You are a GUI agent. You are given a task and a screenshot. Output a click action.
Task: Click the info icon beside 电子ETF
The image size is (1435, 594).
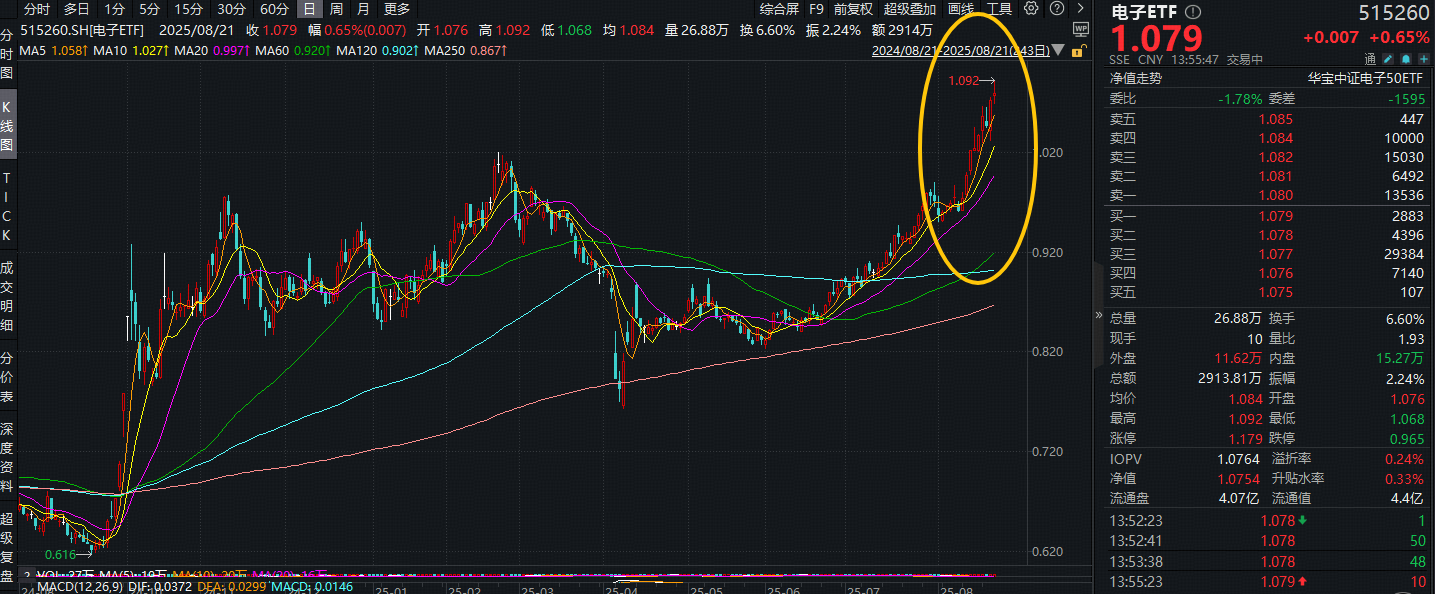click(x=1192, y=12)
